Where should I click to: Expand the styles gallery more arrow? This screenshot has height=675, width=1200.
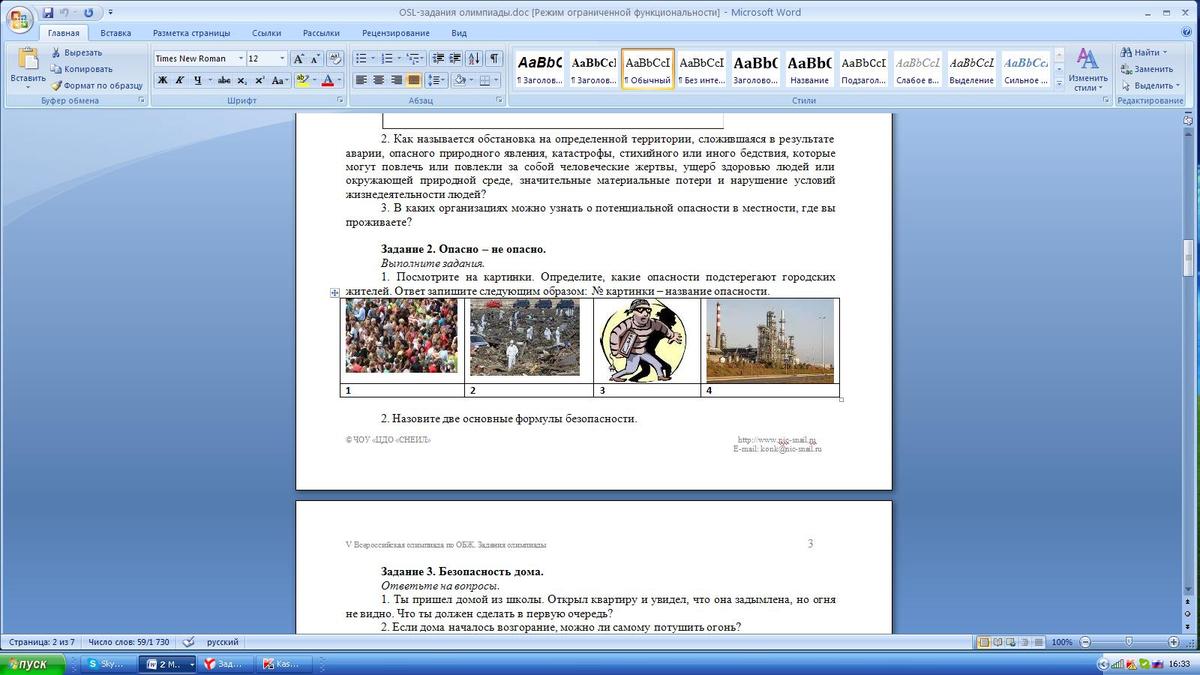tap(1059, 85)
